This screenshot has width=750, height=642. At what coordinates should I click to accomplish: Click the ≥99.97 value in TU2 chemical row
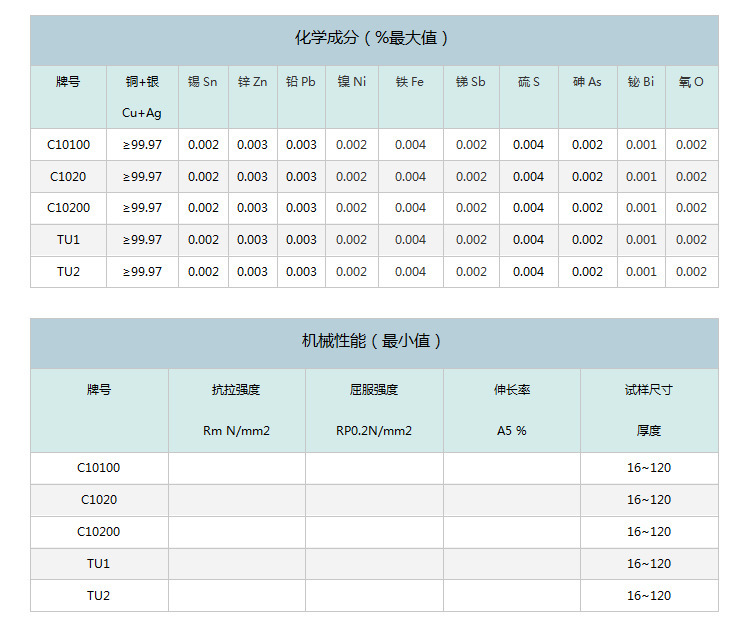(x=142, y=272)
